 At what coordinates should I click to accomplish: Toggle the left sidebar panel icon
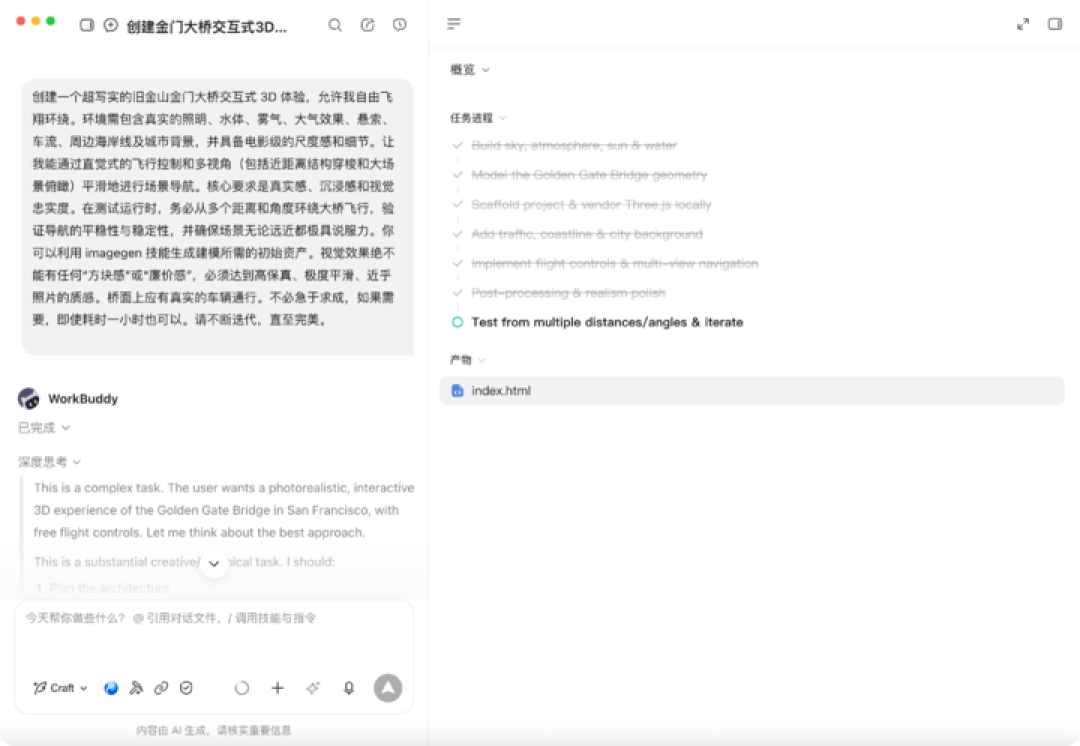tap(87, 25)
